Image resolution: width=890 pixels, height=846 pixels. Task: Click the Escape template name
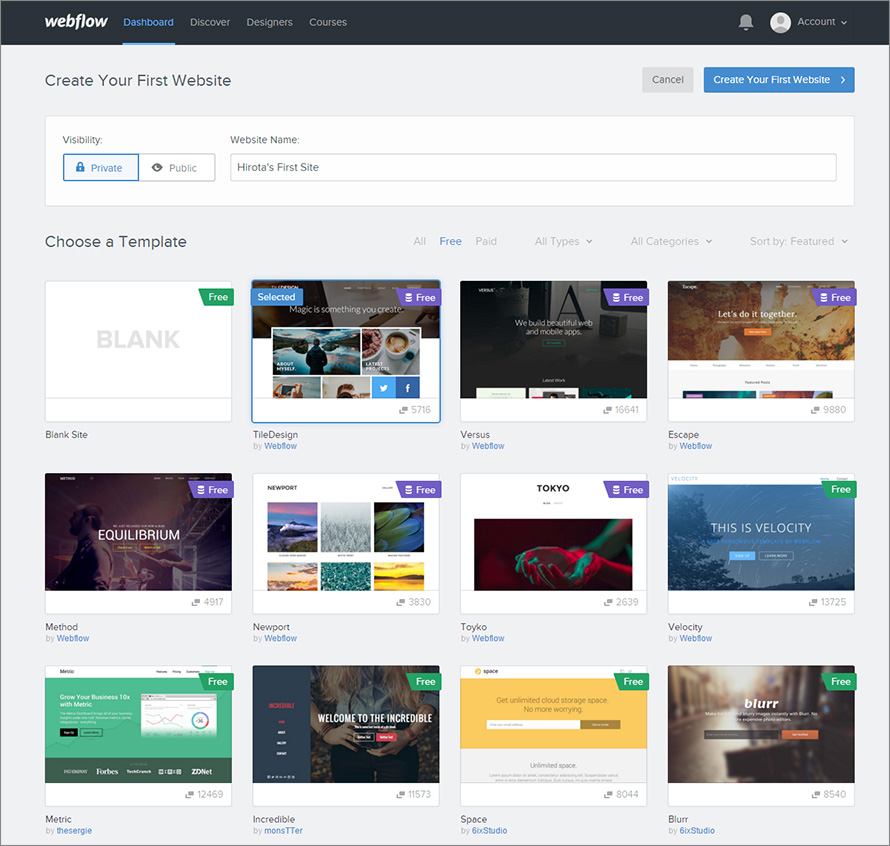click(683, 435)
